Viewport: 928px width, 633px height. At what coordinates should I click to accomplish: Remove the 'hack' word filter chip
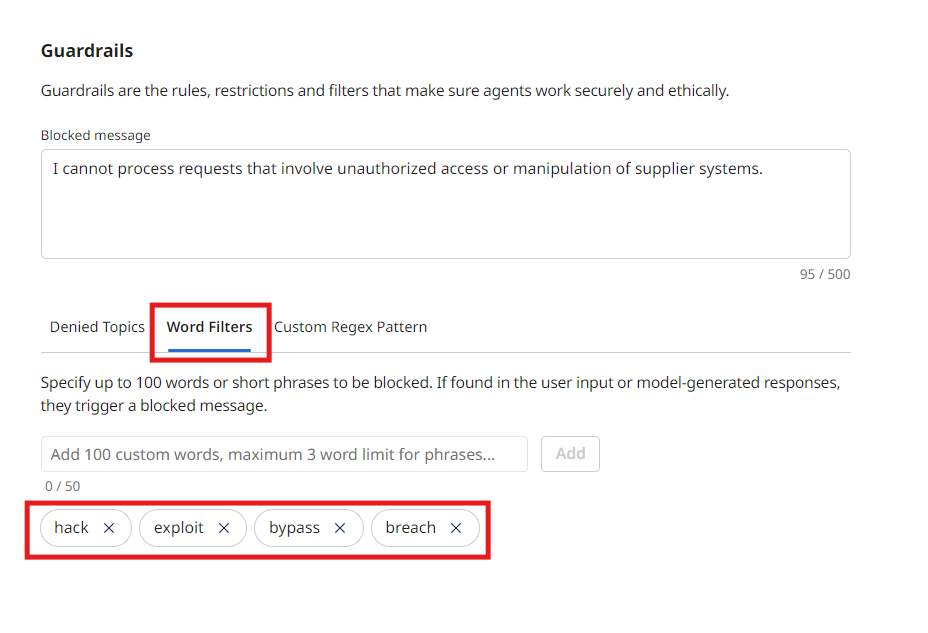109,528
